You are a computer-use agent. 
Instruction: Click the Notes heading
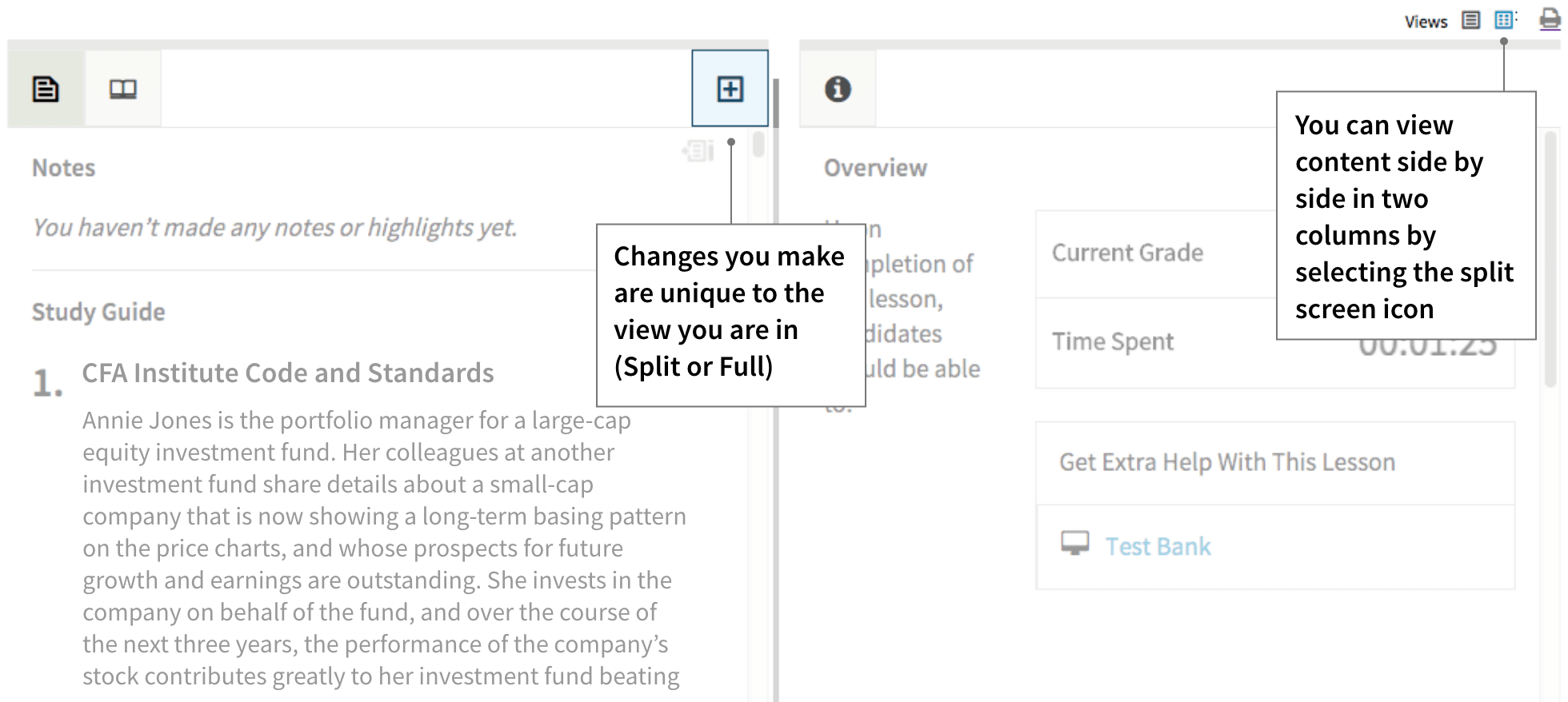tap(63, 168)
